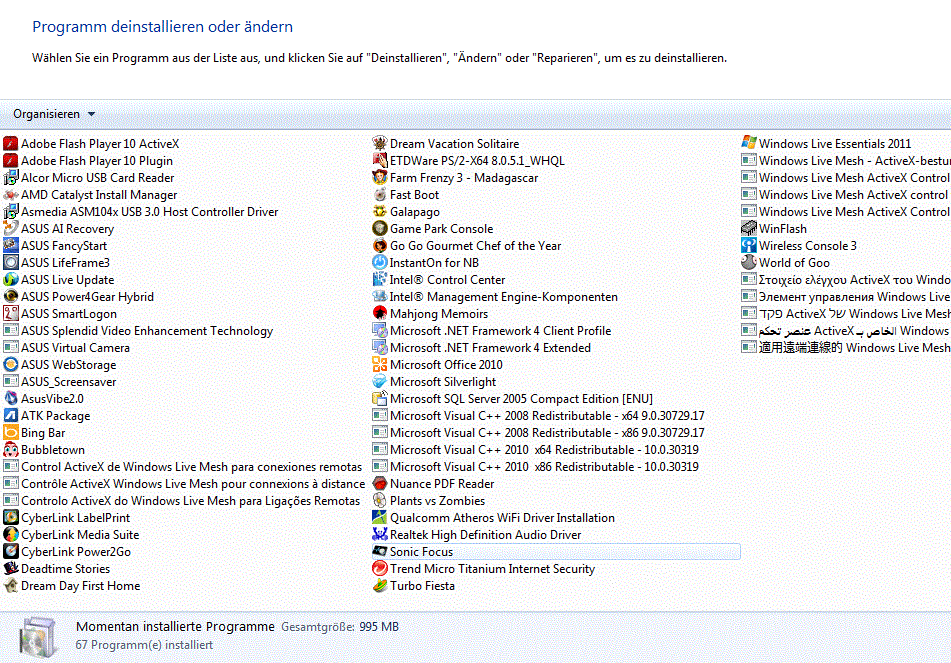Click the Trend Micro Titanium Internet Security icon

click(x=380, y=568)
